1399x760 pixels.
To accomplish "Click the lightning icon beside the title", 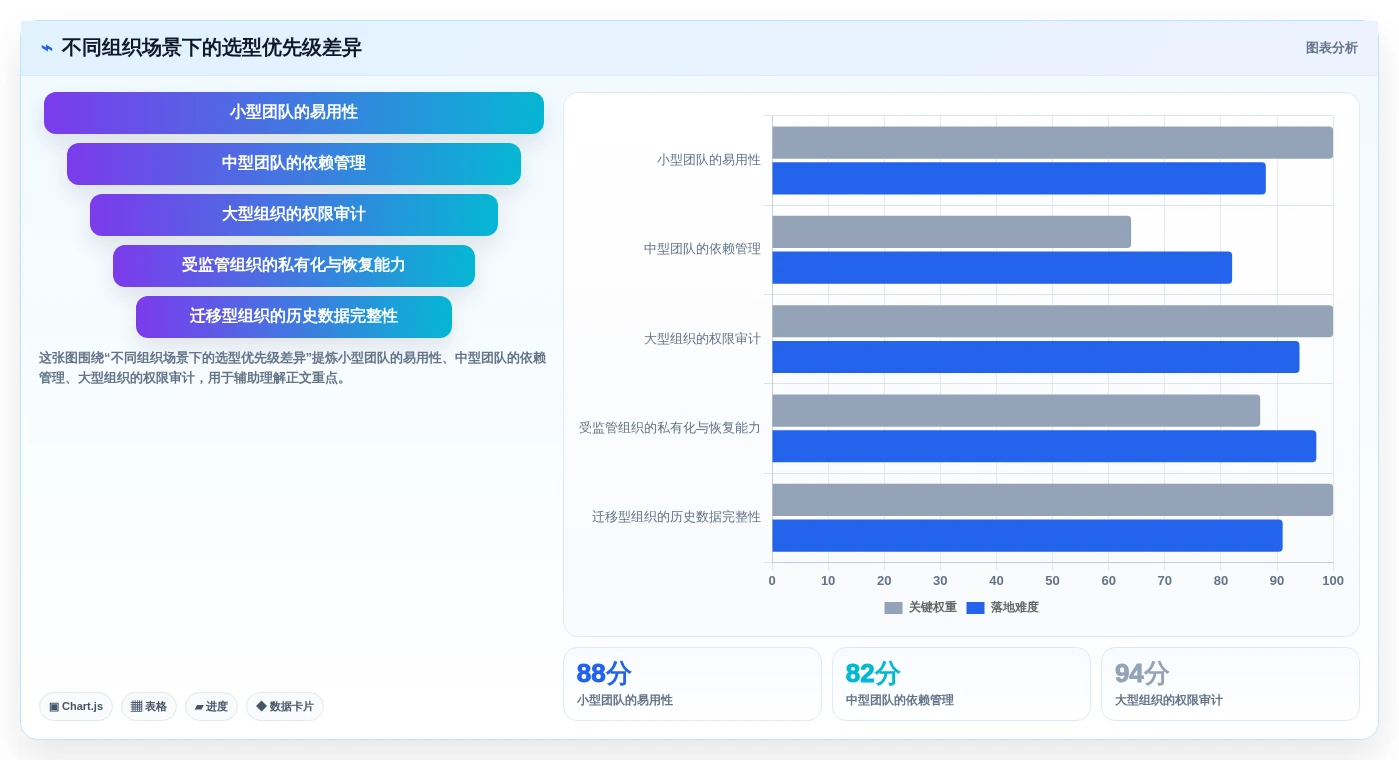I will [x=47, y=48].
